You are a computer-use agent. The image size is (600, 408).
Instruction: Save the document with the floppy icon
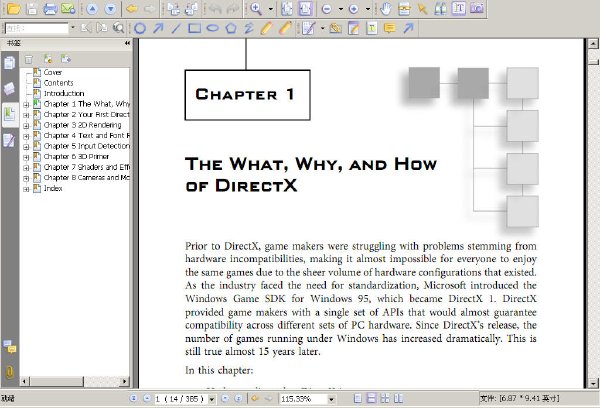click(32, 8)
